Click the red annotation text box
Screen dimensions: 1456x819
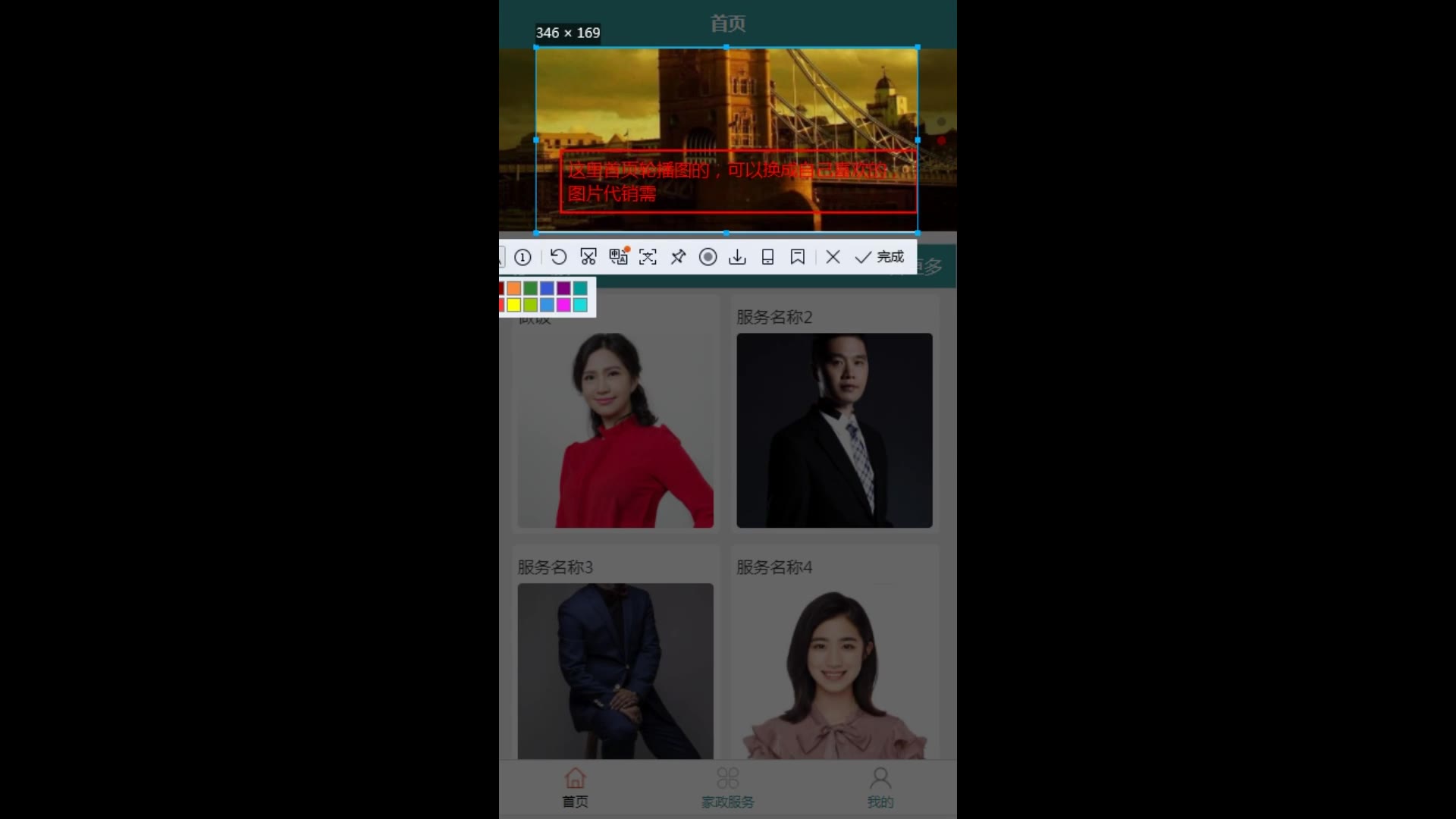[739, 182]
